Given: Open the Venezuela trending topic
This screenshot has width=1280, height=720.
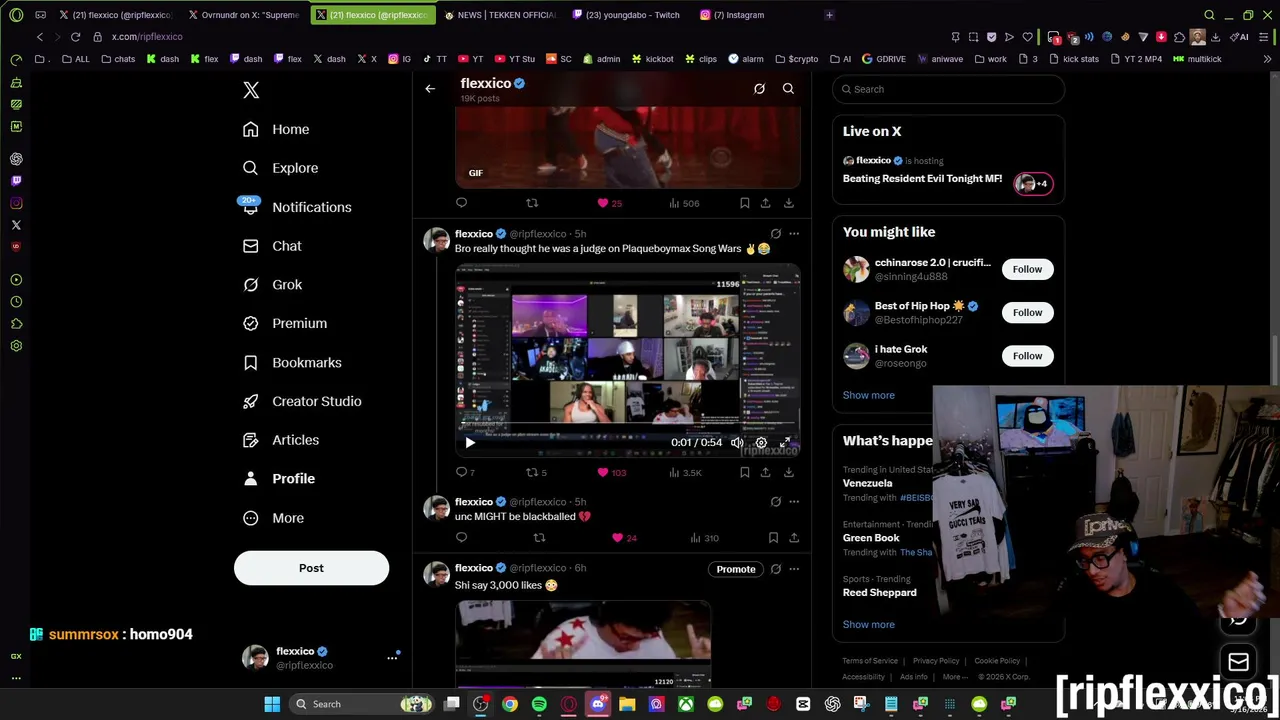Looking at the screenshot, I should [x=867, y=483].
